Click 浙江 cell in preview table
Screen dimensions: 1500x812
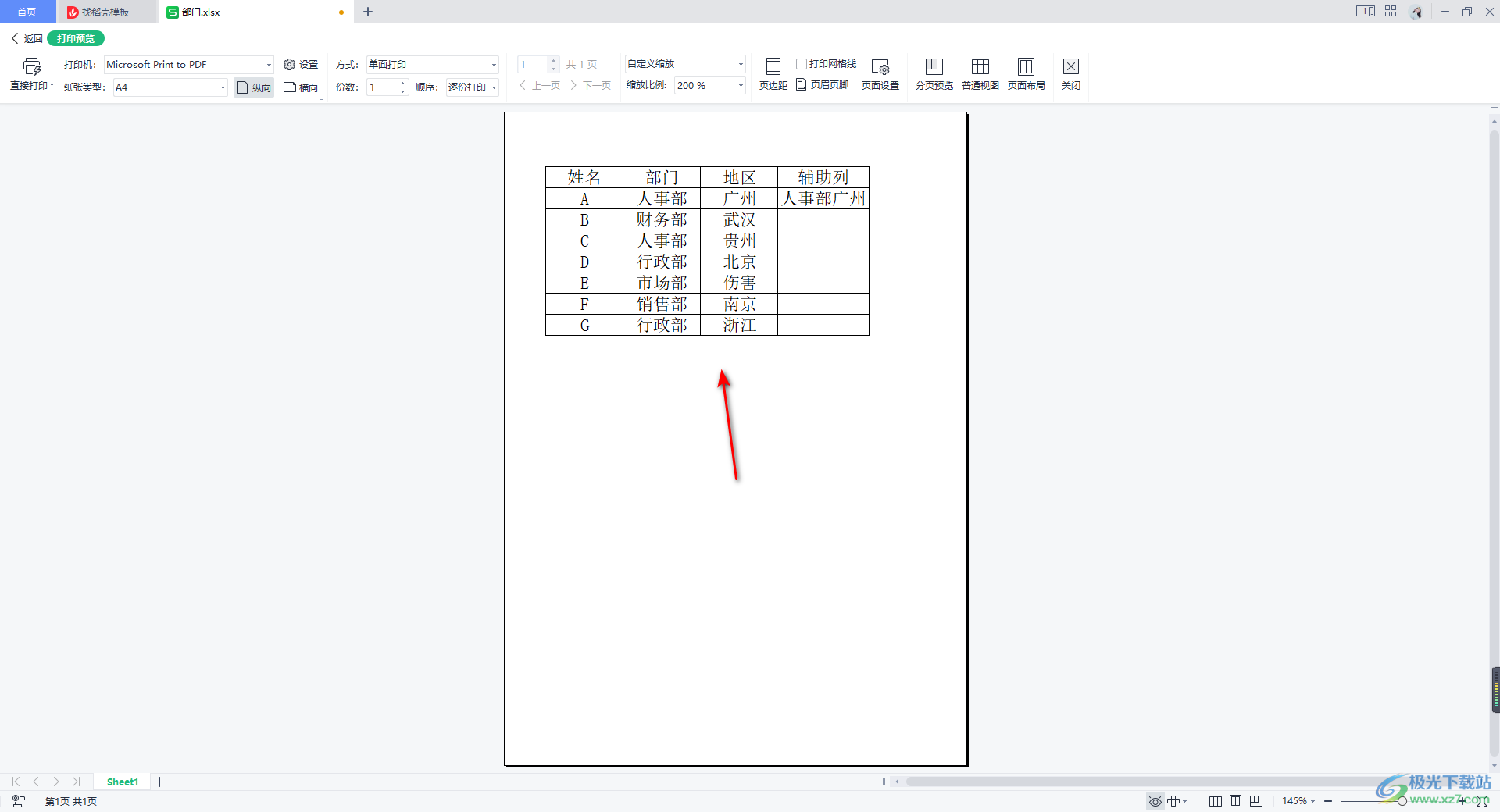739,325
